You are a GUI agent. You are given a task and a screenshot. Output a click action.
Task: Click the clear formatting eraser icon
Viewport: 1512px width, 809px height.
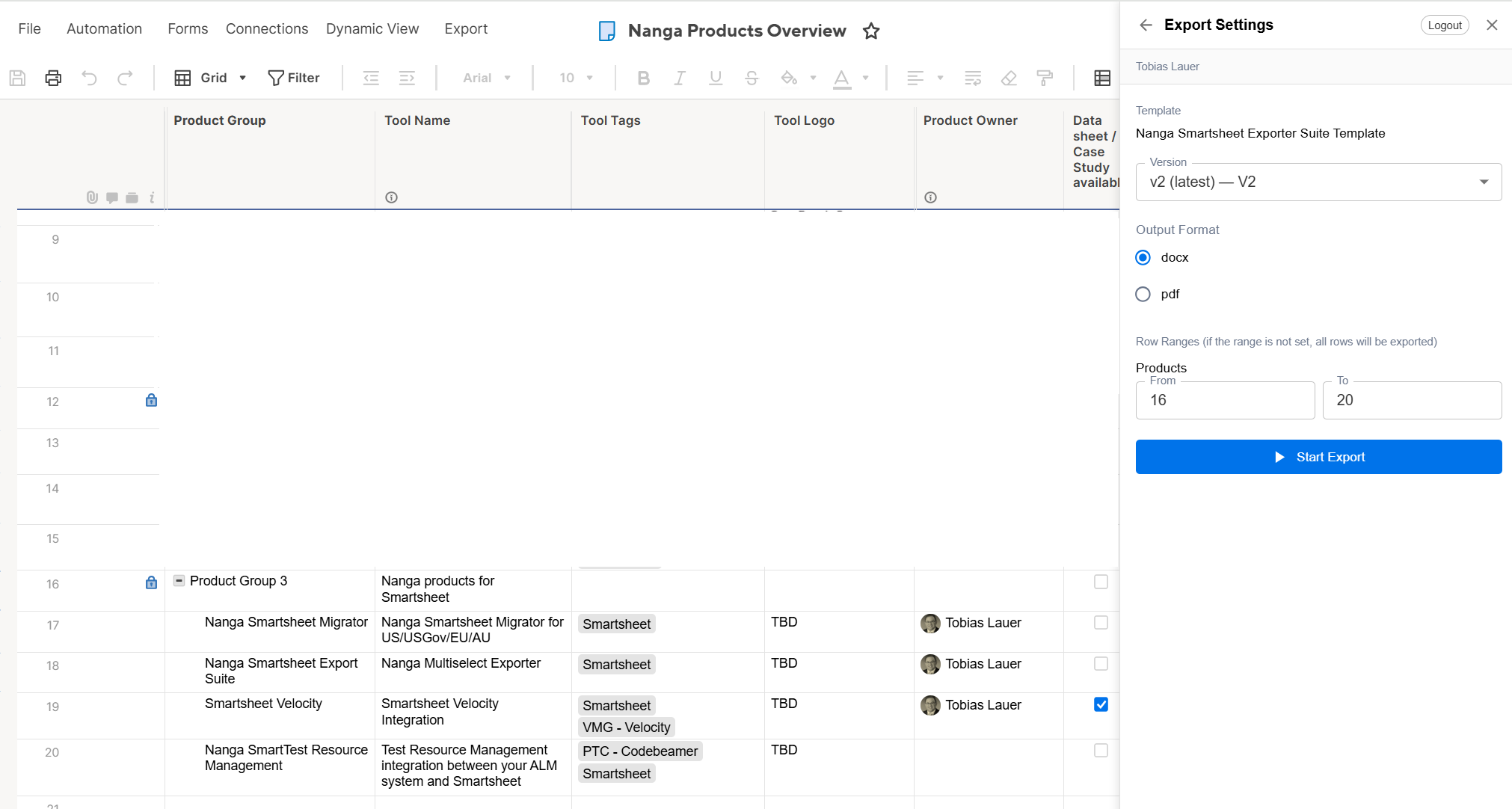click(1009, 78)
